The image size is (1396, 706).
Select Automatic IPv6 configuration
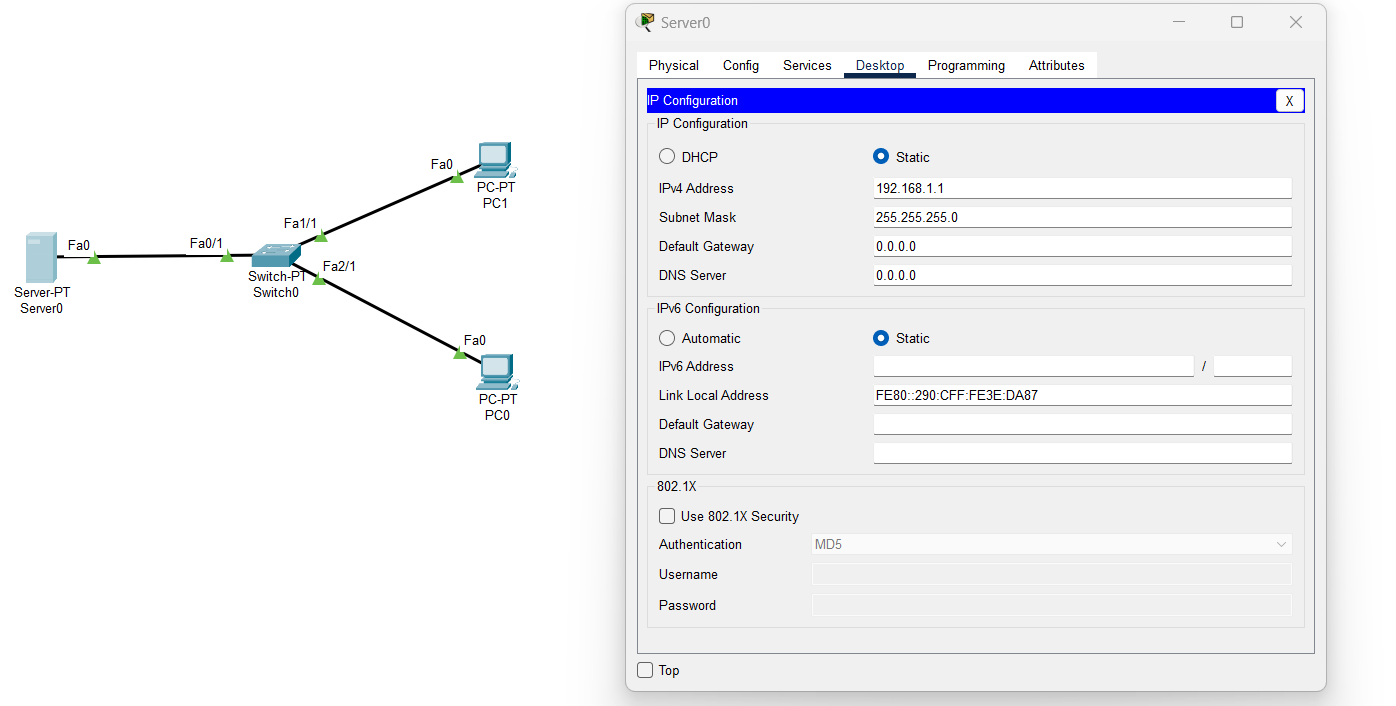(x=667, y=338)
